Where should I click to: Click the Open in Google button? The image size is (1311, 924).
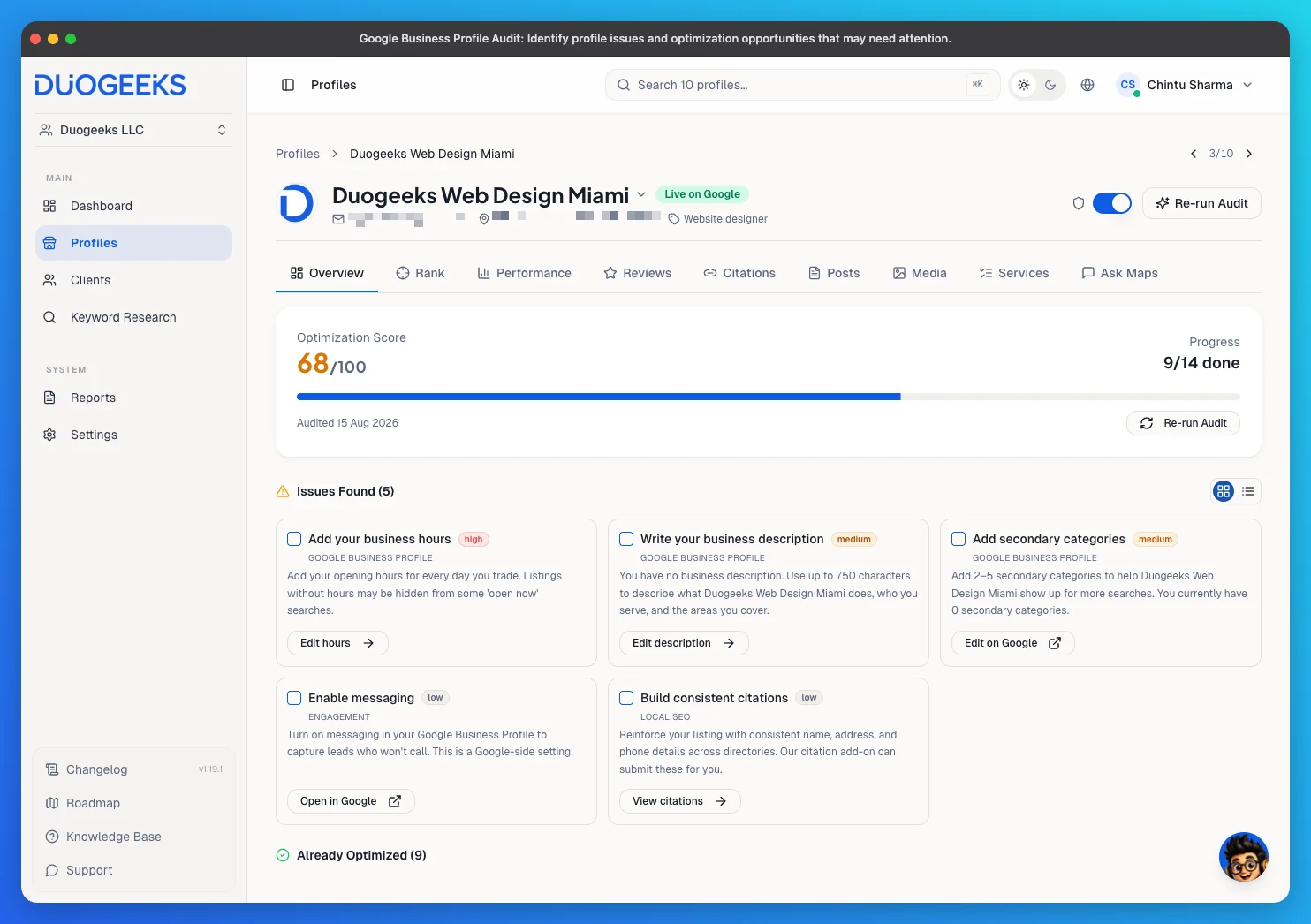(x=351, y=801)
